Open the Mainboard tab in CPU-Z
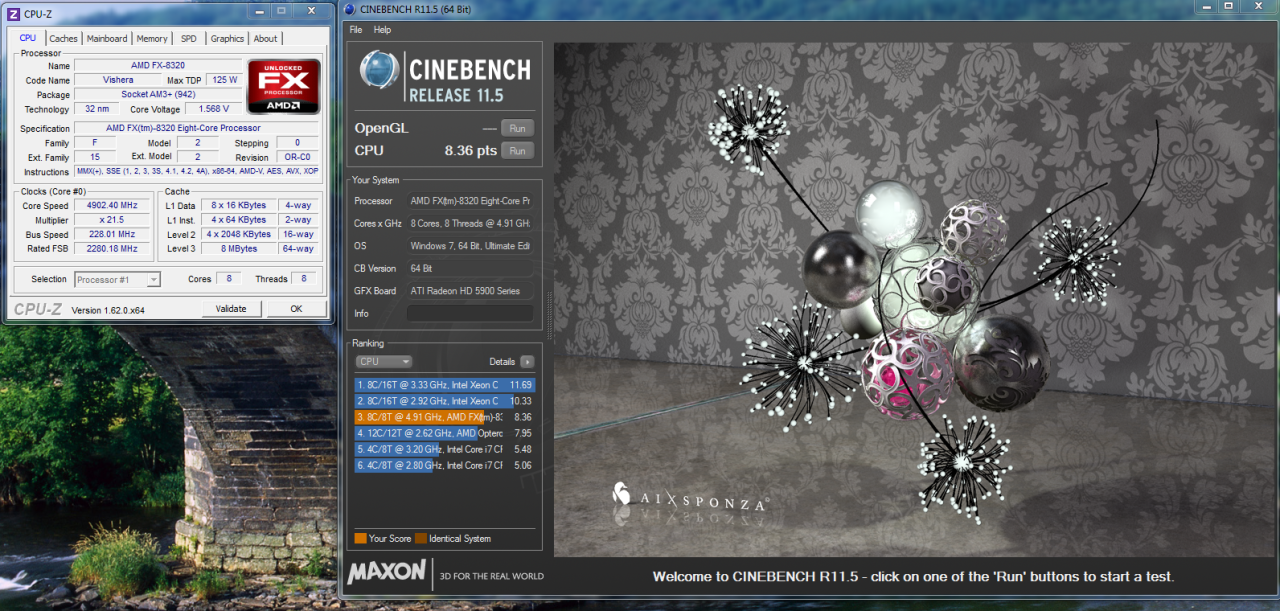Viewport: 1280px width, 611px height. [107, 39]
